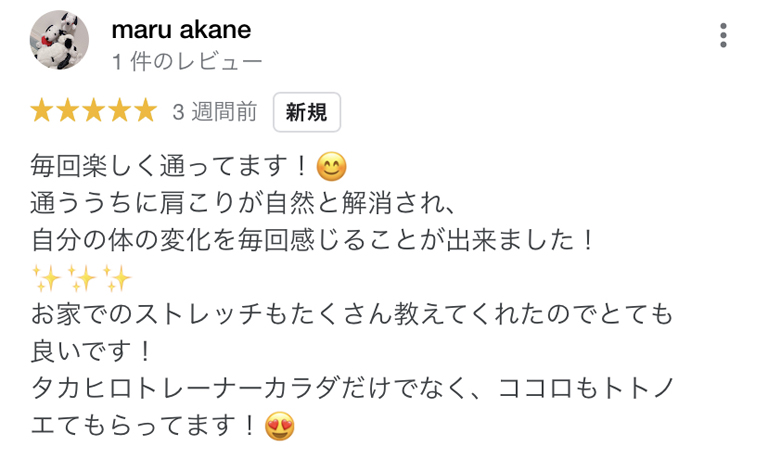
Task: Click the text "毎回楽しく通ってます！"
Action: [171, 165]
